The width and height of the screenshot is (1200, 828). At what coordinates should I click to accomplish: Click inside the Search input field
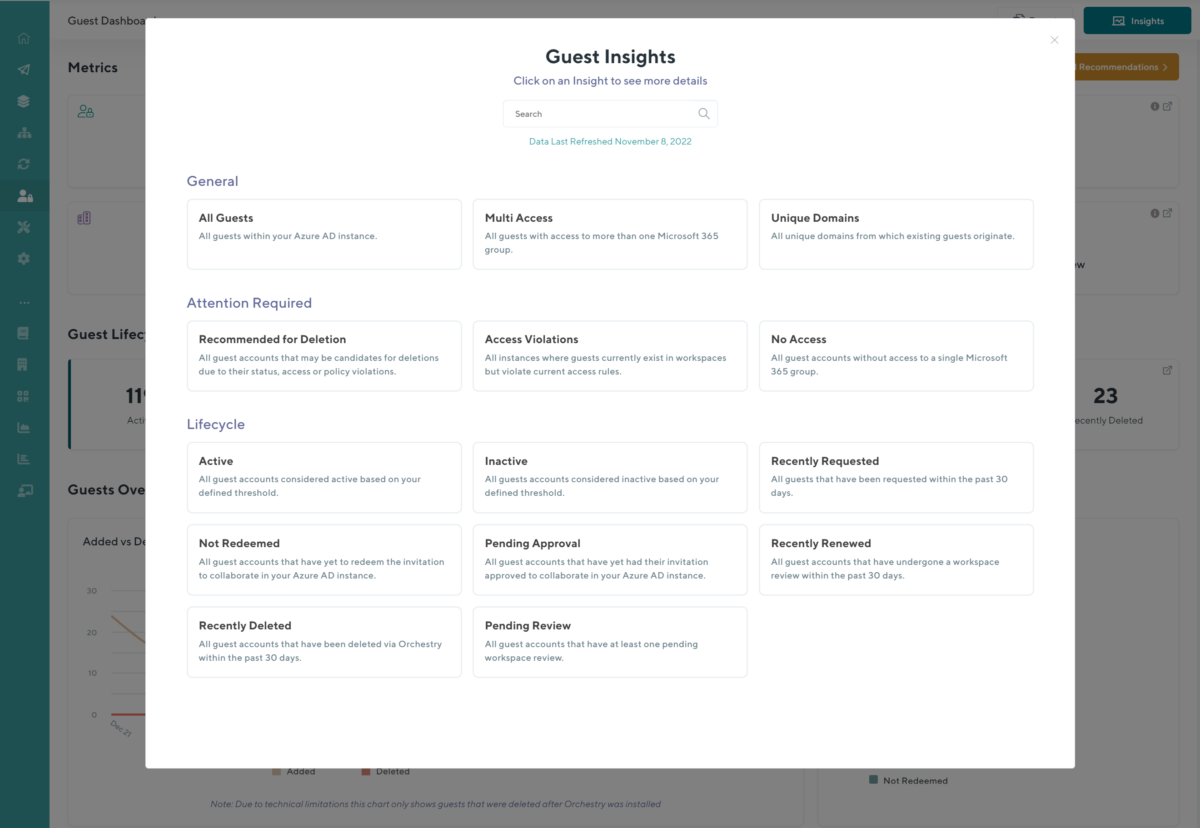(590, 113)
